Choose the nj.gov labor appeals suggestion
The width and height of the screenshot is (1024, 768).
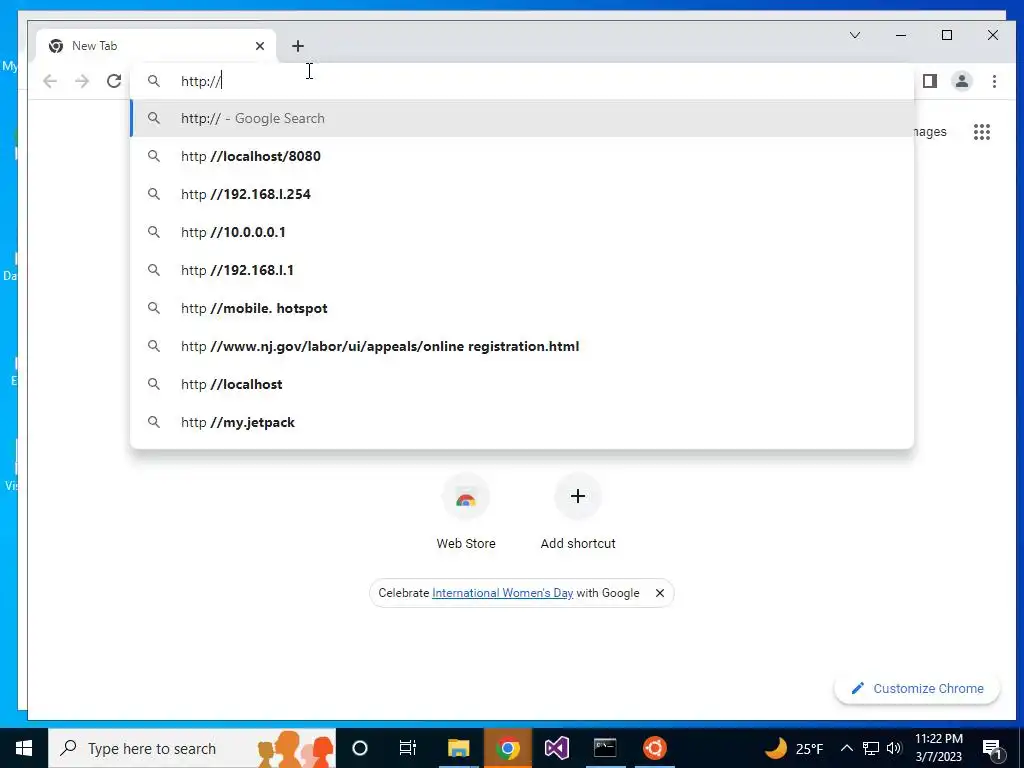tap(522, 346)
